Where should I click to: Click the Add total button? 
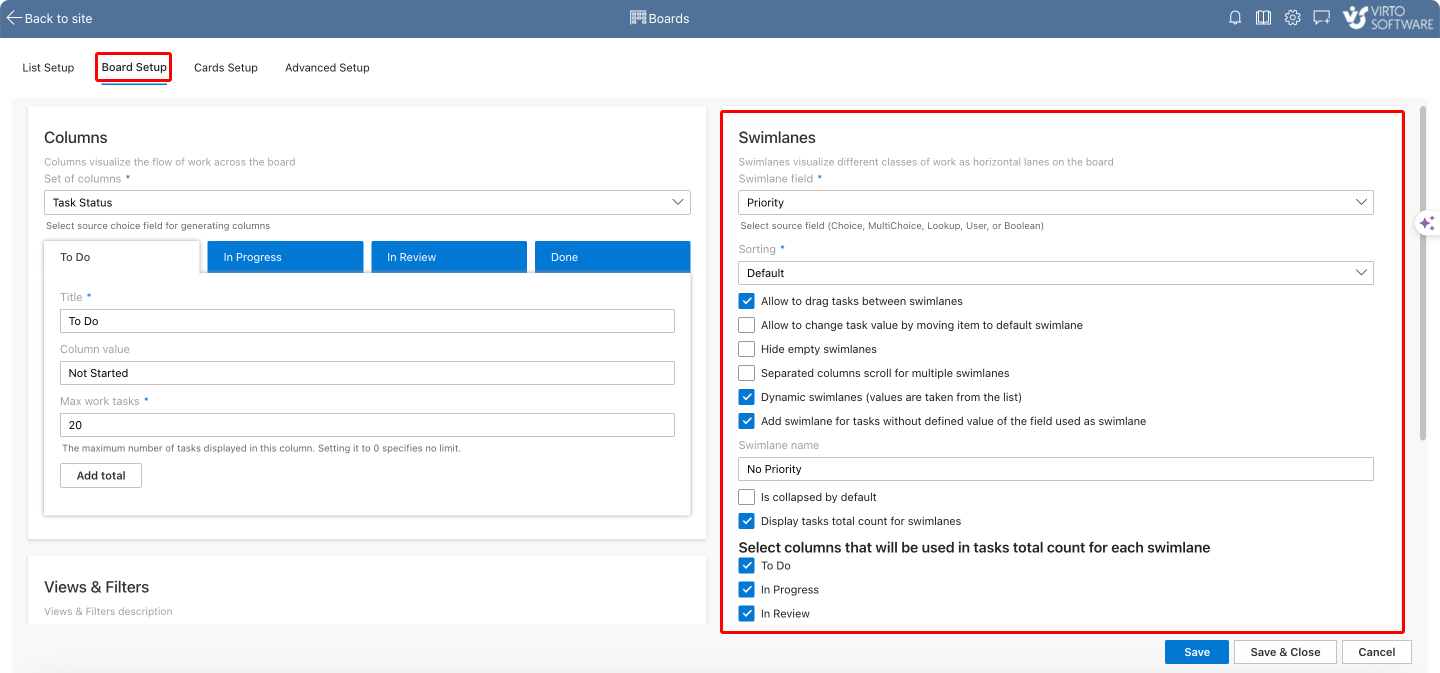pos(101,476)
